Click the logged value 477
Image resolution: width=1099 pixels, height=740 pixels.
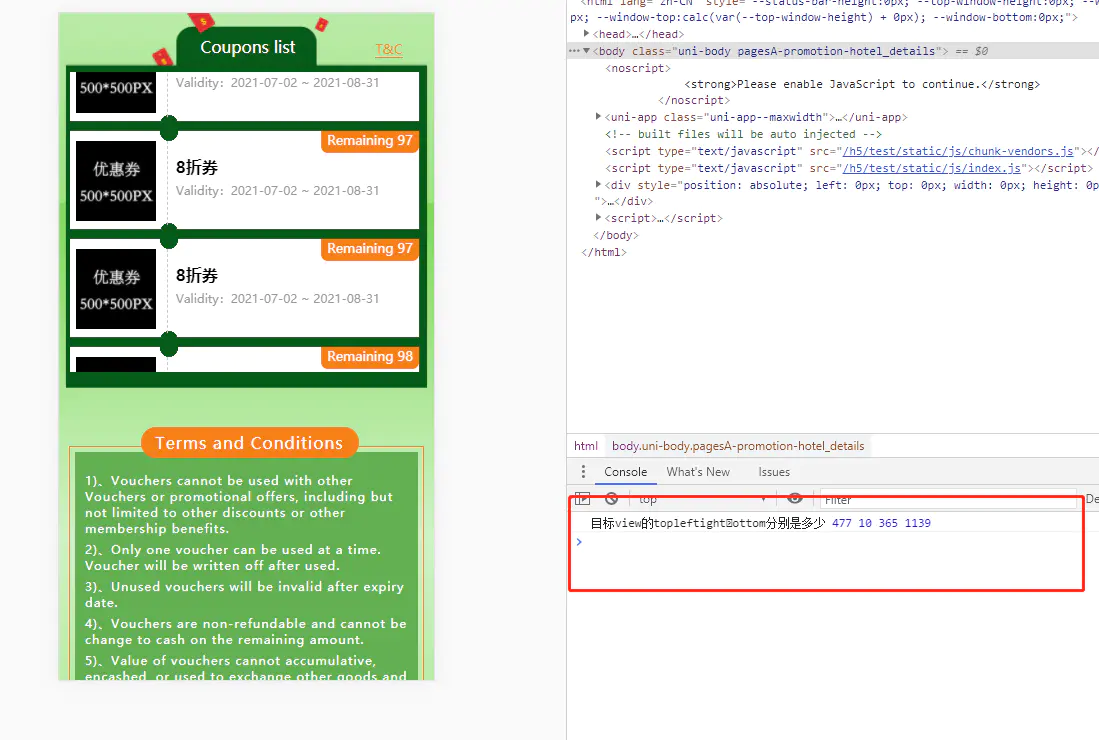842,523
